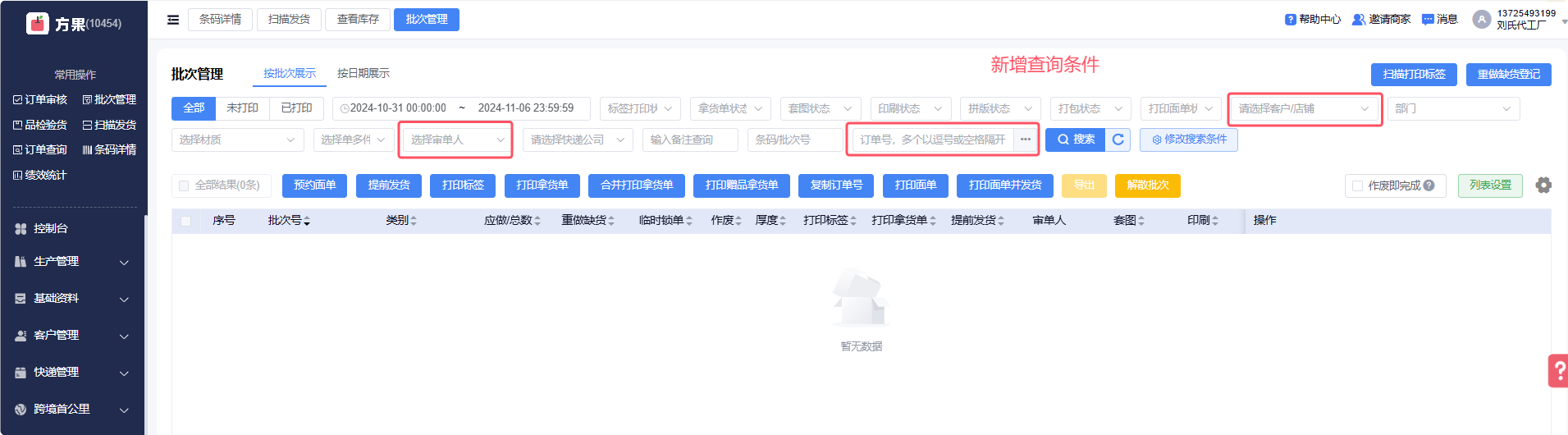
Task: Open the red help floating widget
Action: pos(1557,371)
